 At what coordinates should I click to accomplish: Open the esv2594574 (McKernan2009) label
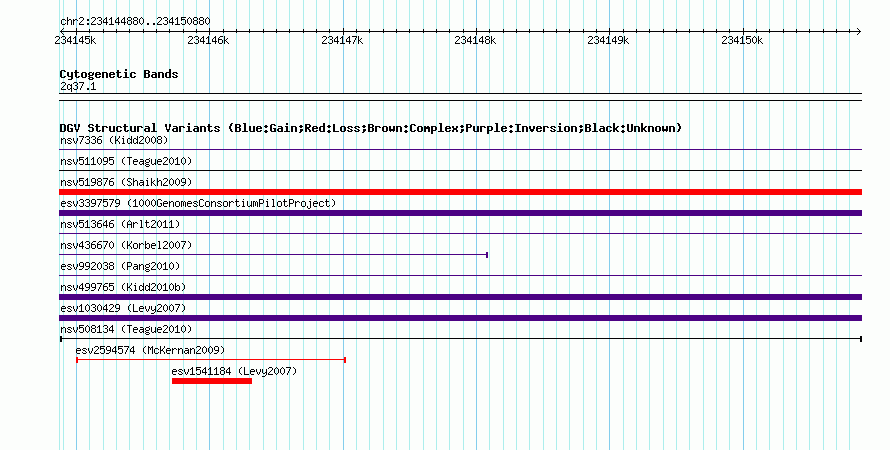[x=150, y=350]
